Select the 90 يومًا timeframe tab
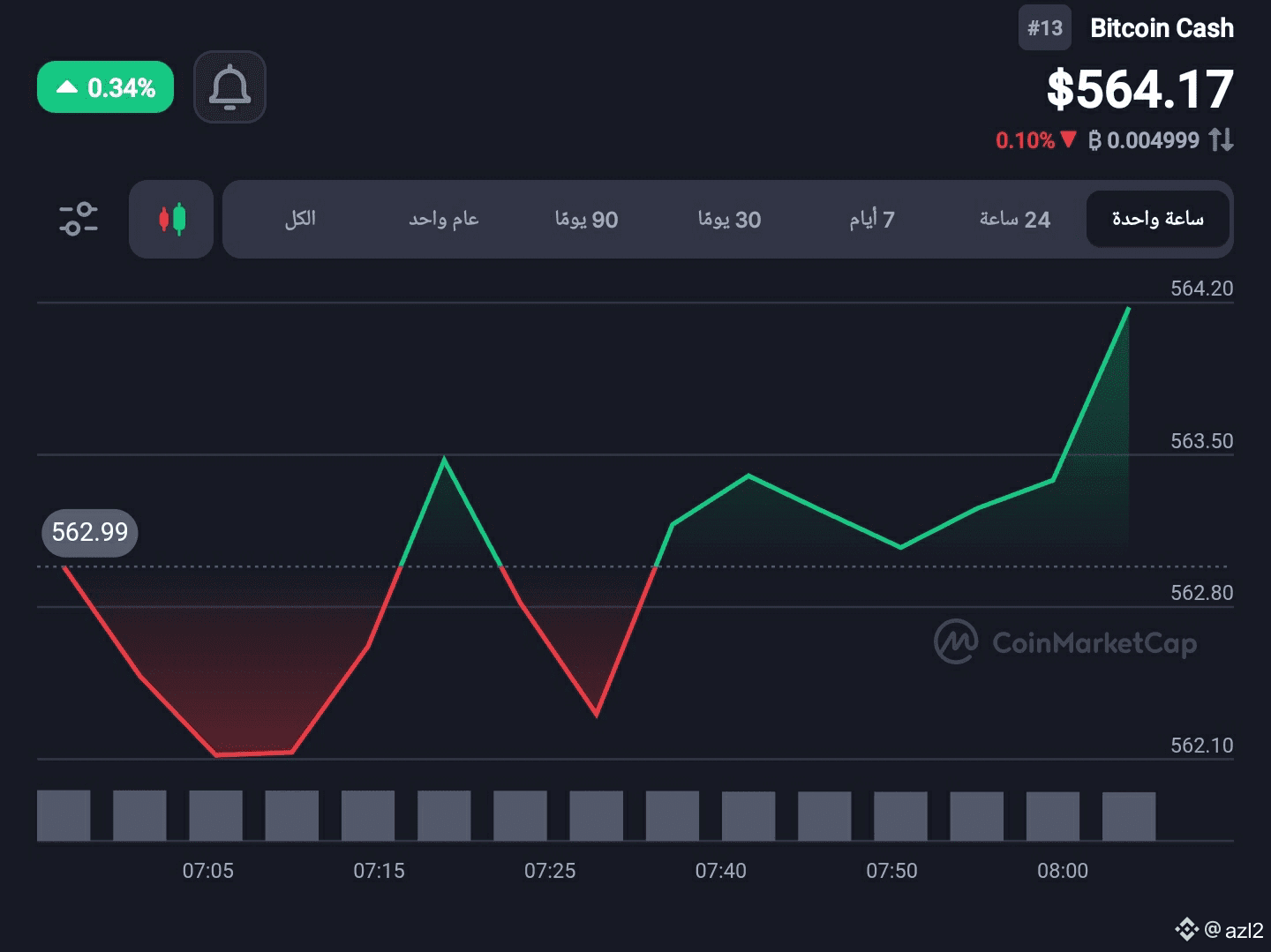Viewport: 1271px width, 952px height. coord(586,219)
